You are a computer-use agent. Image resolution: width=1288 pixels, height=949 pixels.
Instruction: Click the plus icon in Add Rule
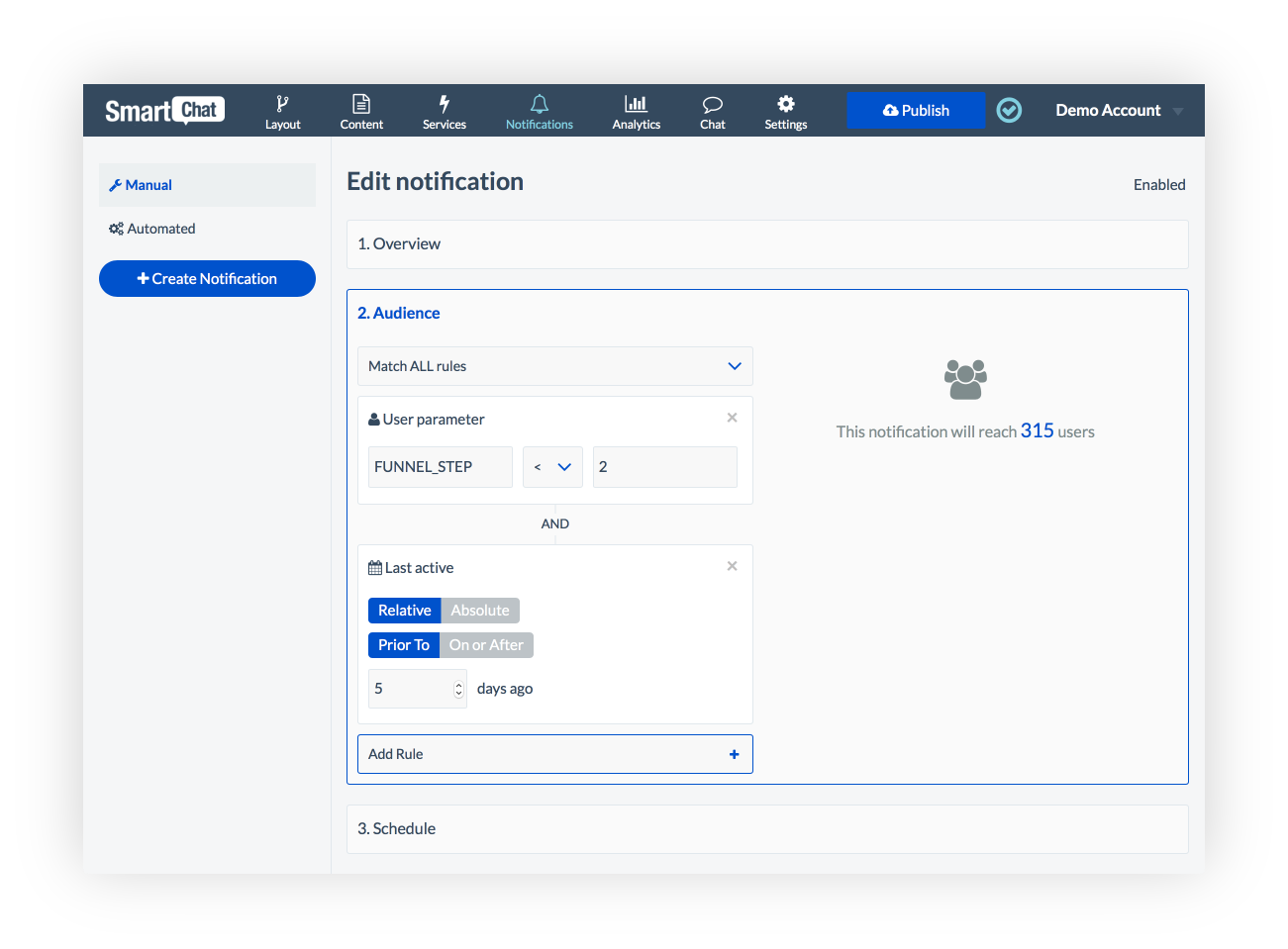[x=735, y=754]
